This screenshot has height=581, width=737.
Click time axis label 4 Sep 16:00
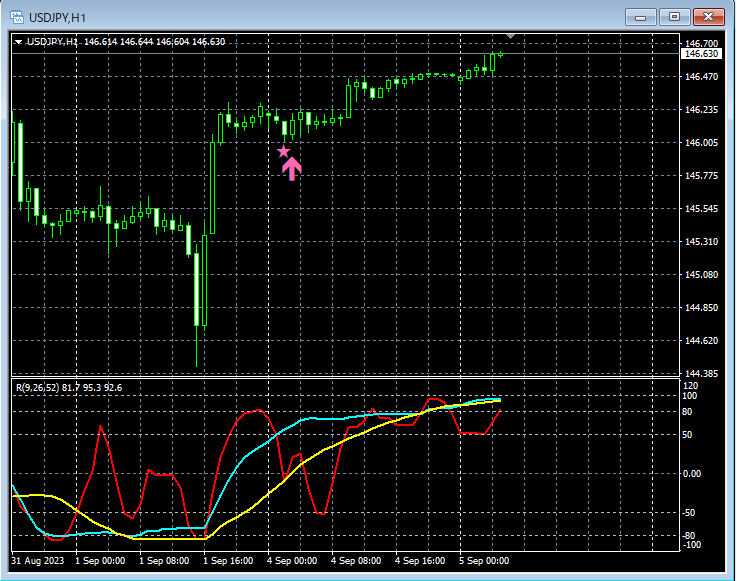(x=420, y=561)
